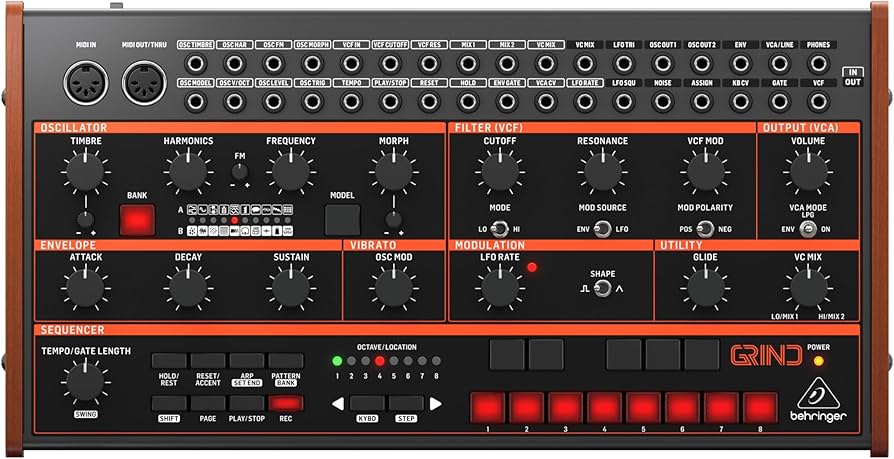The height and width of the screenshot is (459, 894).
Task: Click the GLIDE knob
Action: coord(705,288)
